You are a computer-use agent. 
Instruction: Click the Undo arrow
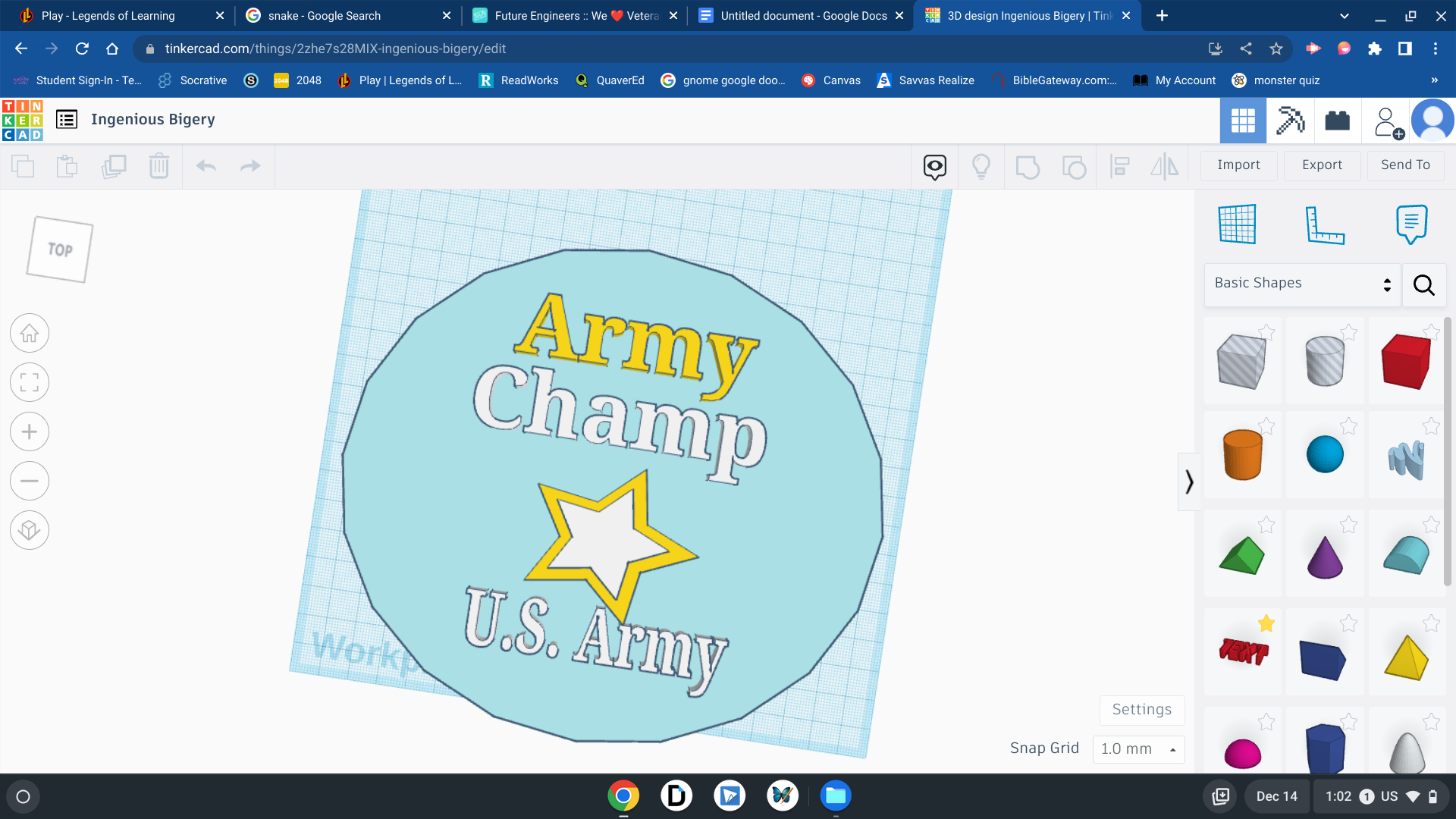pos(206,166)
